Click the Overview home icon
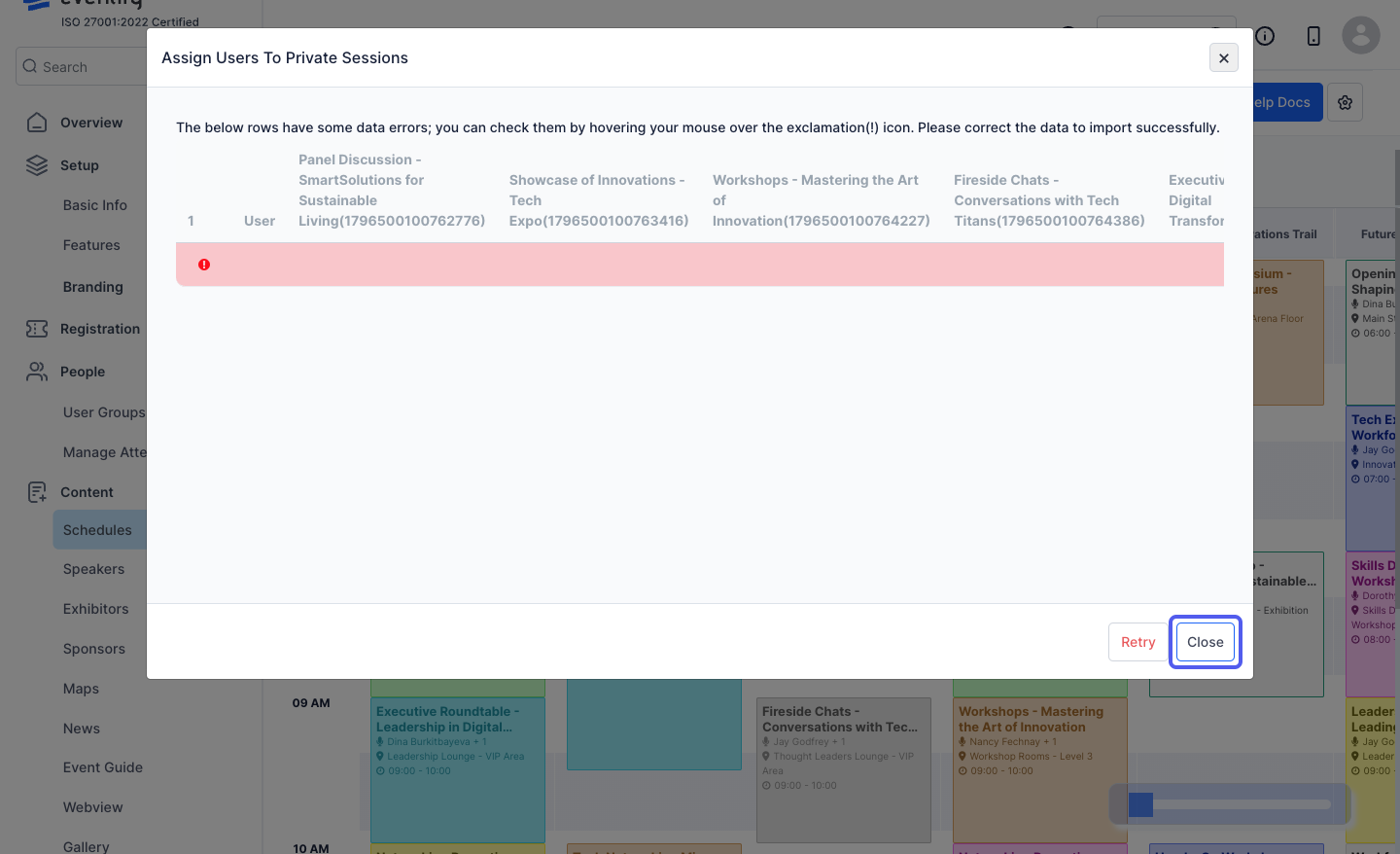Image resolution: width=1400 pixels, height=854 pixels. tap(37, 123)
